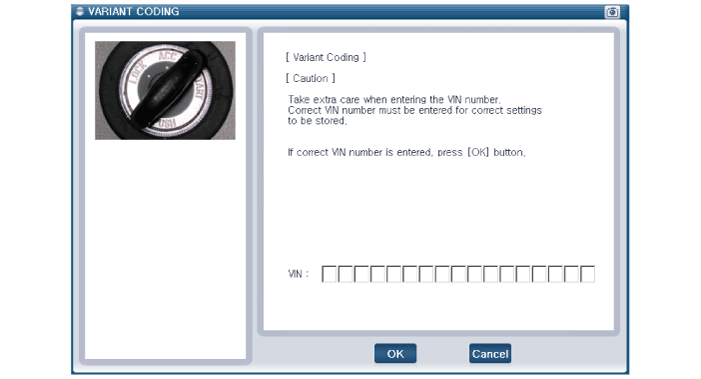Click the third VIN character box
This screenshot has height=379, width=701.
click(361, 274)
